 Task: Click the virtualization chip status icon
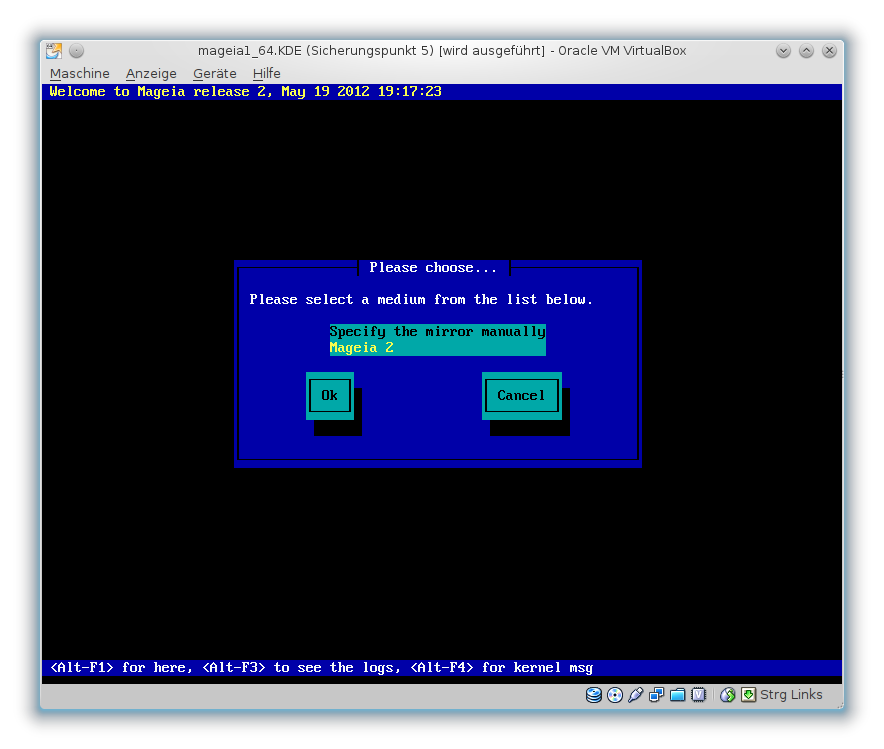pos(699,695)
